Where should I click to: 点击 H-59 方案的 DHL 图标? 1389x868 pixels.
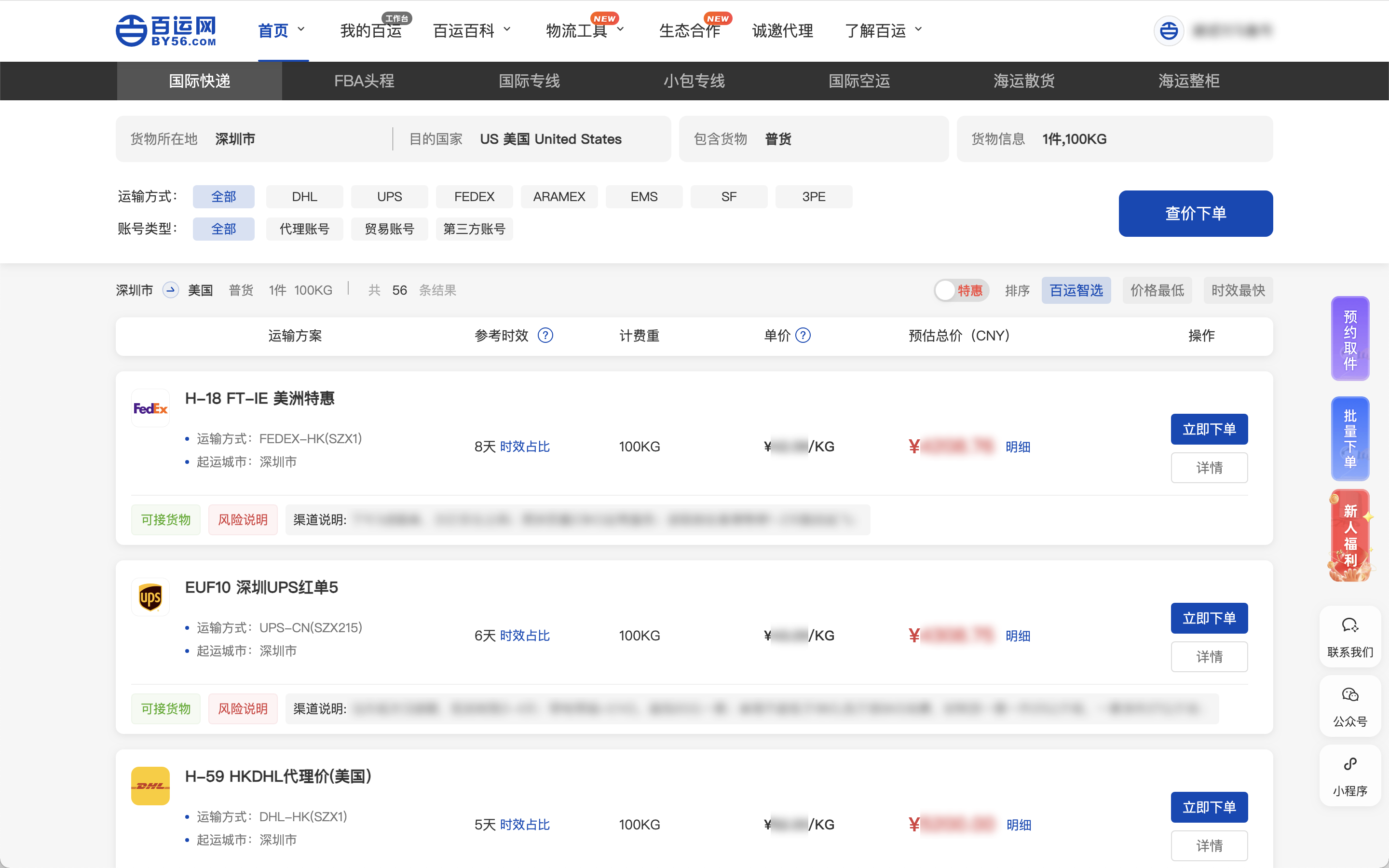tap(150, 786)
